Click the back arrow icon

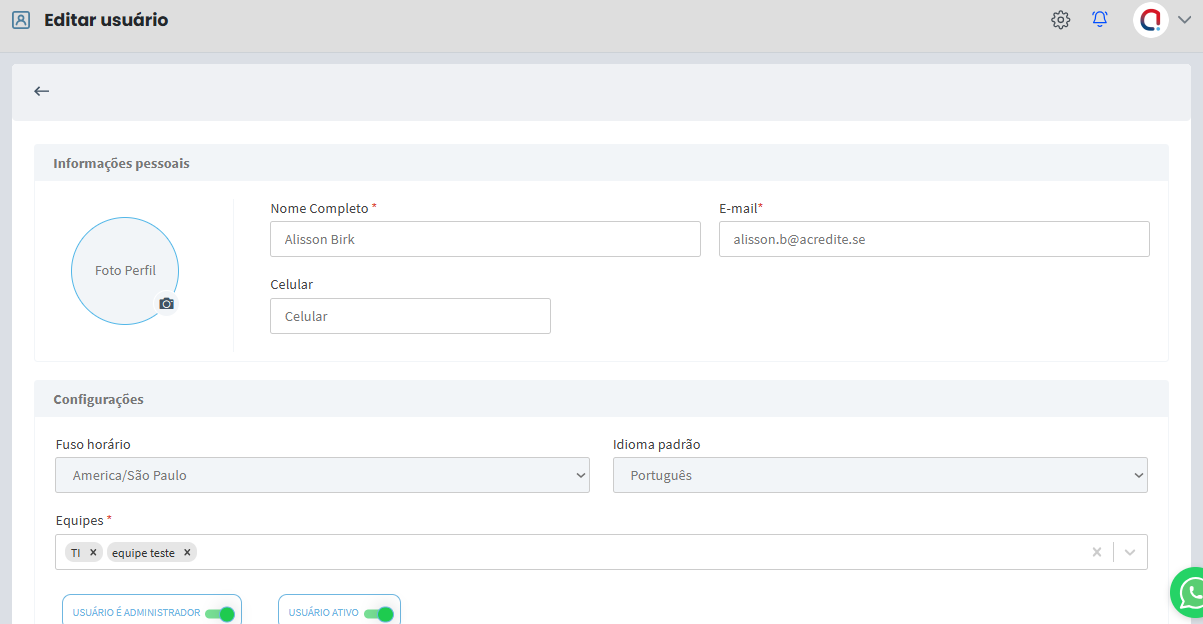pyautogui.click(x=41, y=91)
